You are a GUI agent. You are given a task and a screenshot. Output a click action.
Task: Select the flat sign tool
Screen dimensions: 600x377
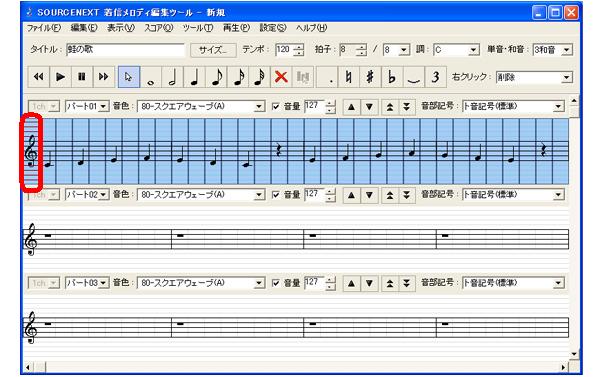click(x=391, y=77)
